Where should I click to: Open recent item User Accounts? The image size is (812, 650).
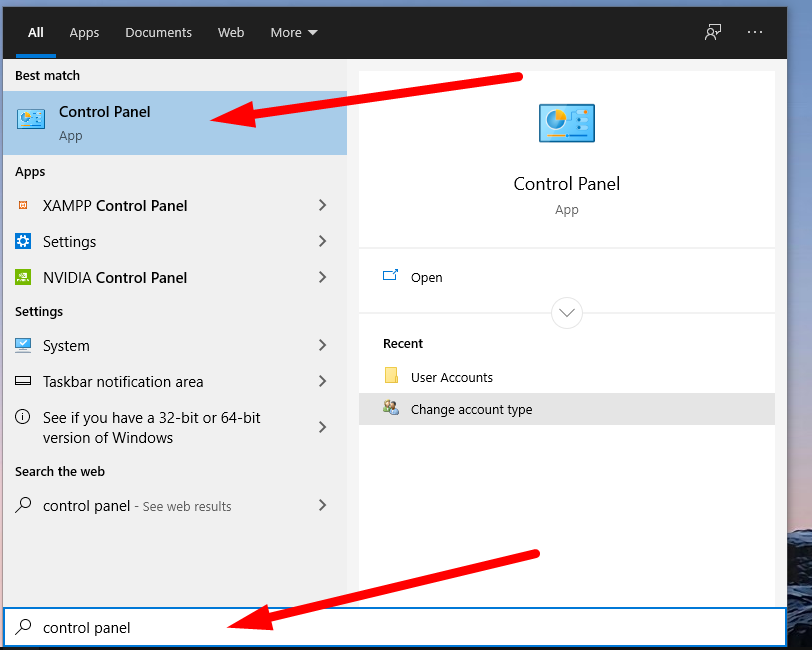tap(567, 377)
